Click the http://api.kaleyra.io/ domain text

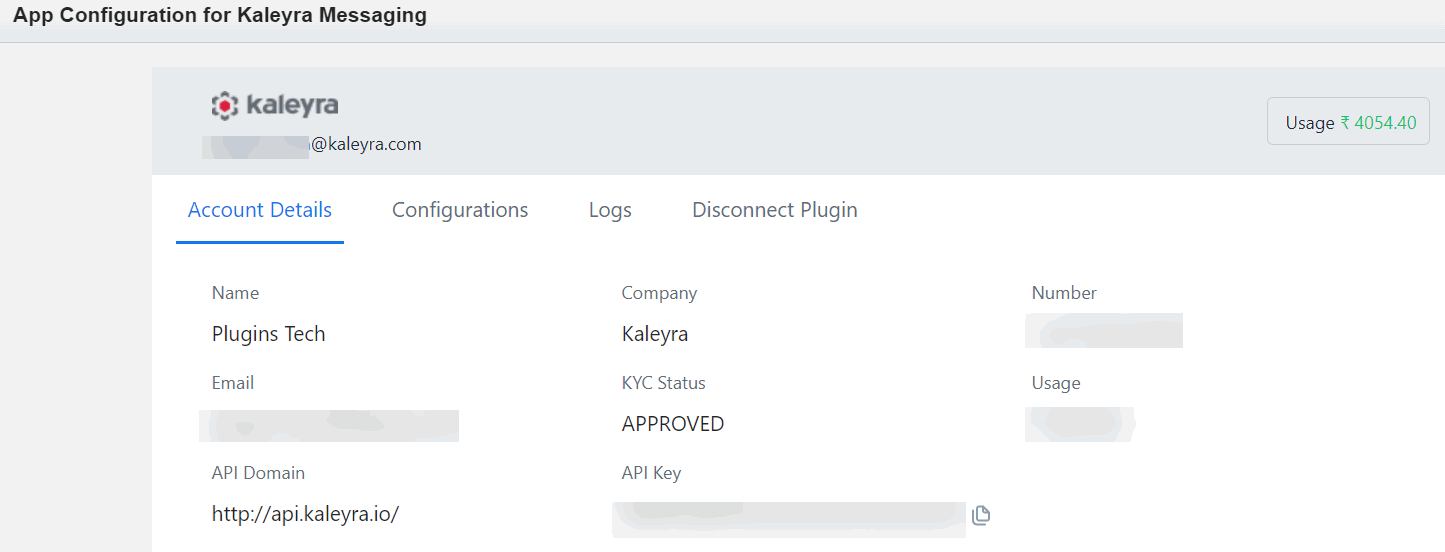[x=305, y=514]
